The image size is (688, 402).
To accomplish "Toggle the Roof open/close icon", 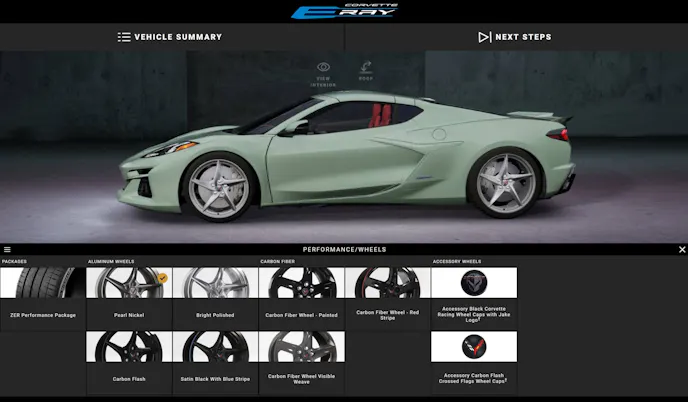I will (366, 68).
